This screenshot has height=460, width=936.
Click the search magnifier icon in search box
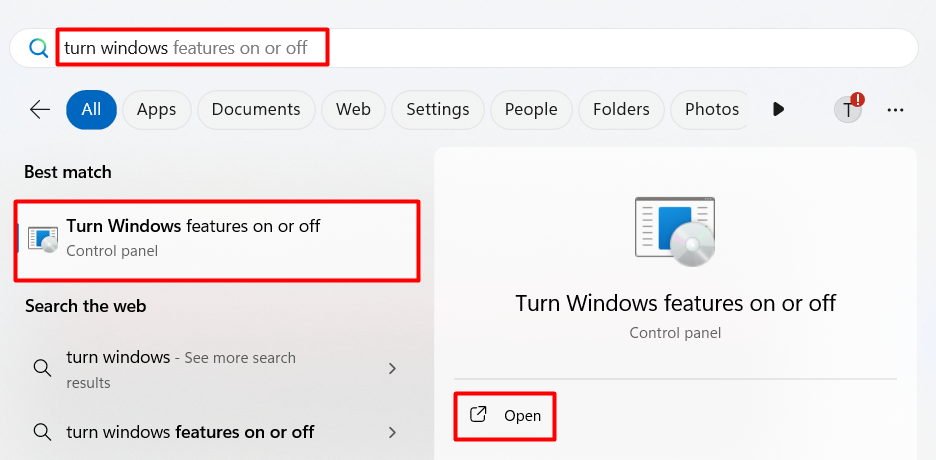click(x=39, y=48)
